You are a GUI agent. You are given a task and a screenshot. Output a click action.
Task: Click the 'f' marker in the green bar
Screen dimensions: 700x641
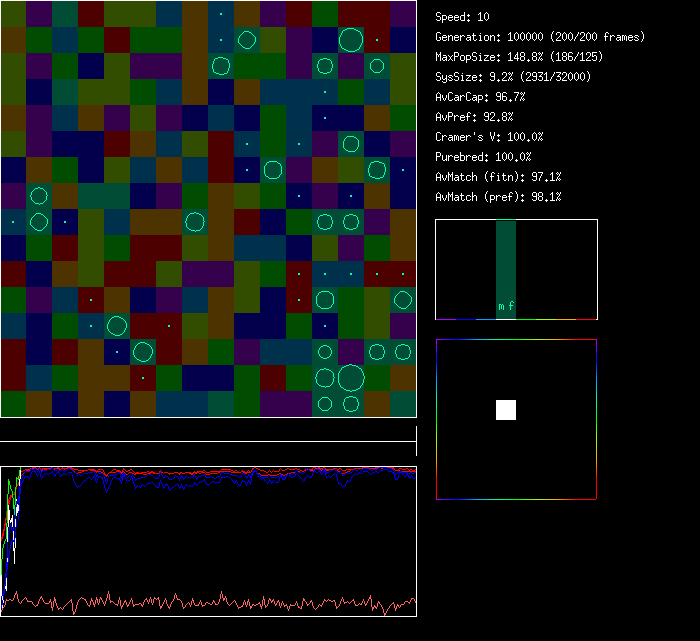511,307
